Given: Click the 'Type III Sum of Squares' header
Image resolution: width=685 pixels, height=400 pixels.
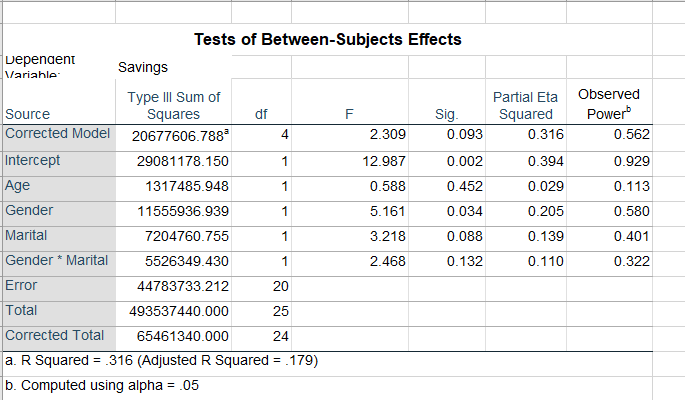Looking at the screenshot, I should tap(174, 105).
